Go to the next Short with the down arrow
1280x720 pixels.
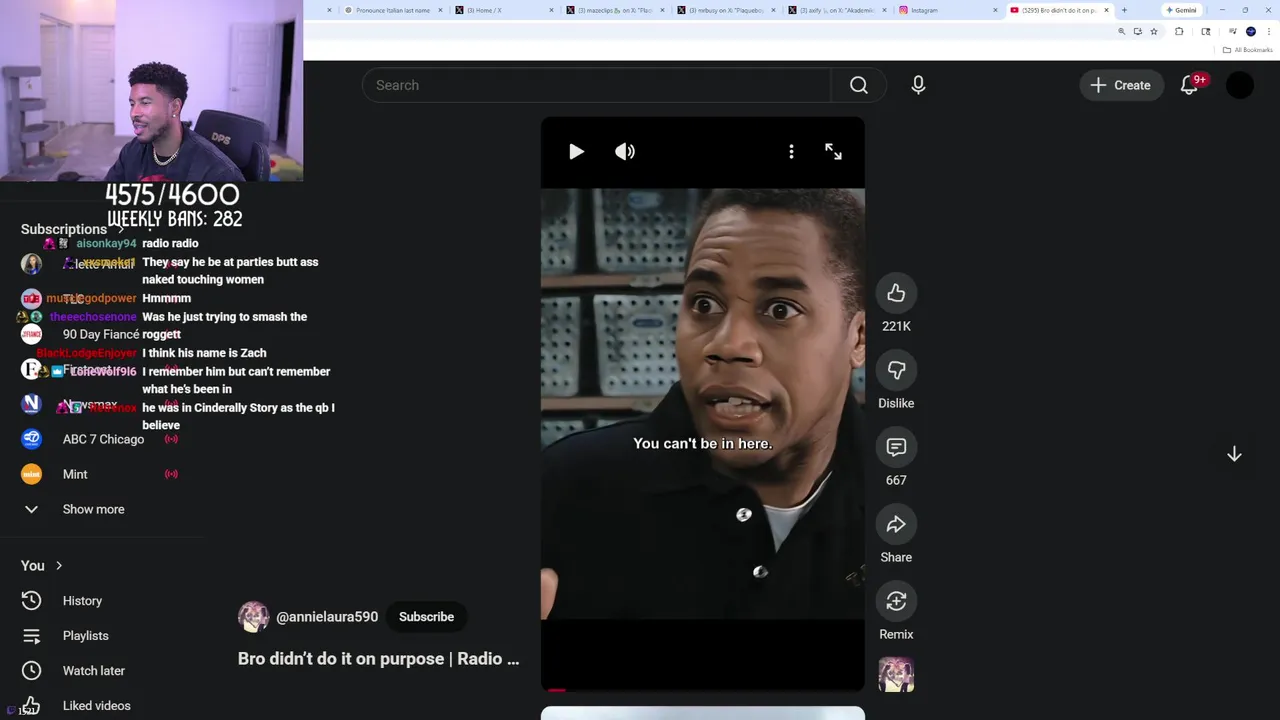pyautogui.click(x=1234, y=454)
